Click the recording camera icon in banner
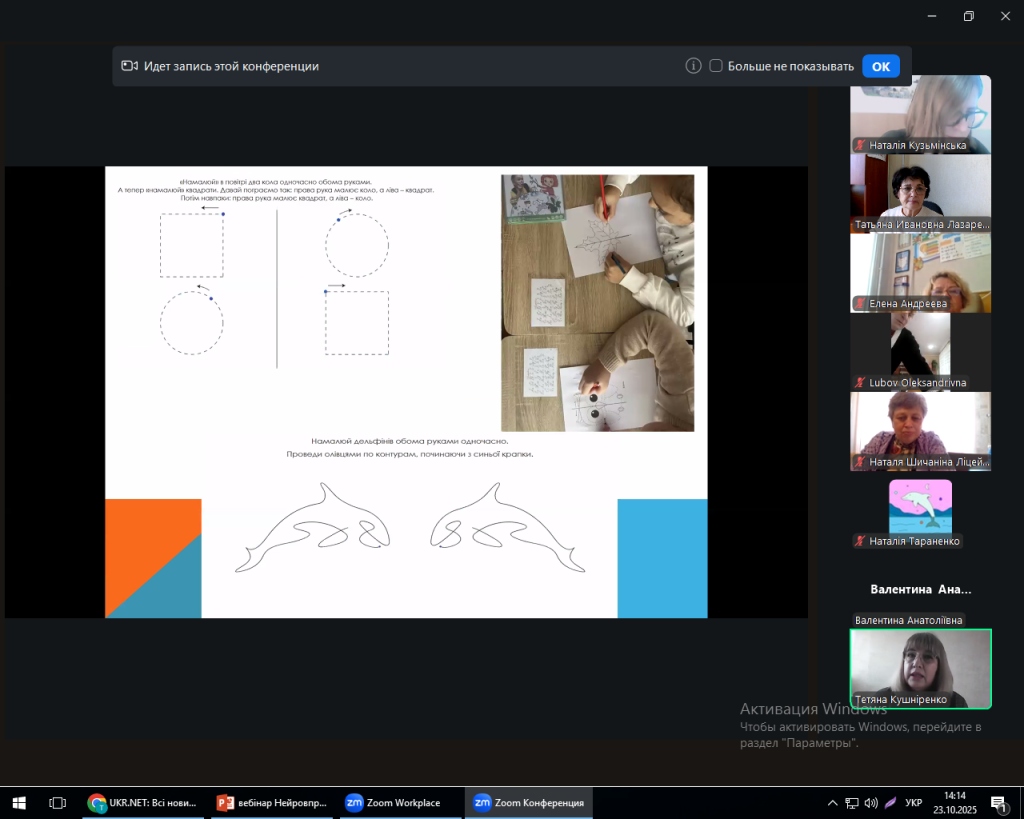 [129, 66]
